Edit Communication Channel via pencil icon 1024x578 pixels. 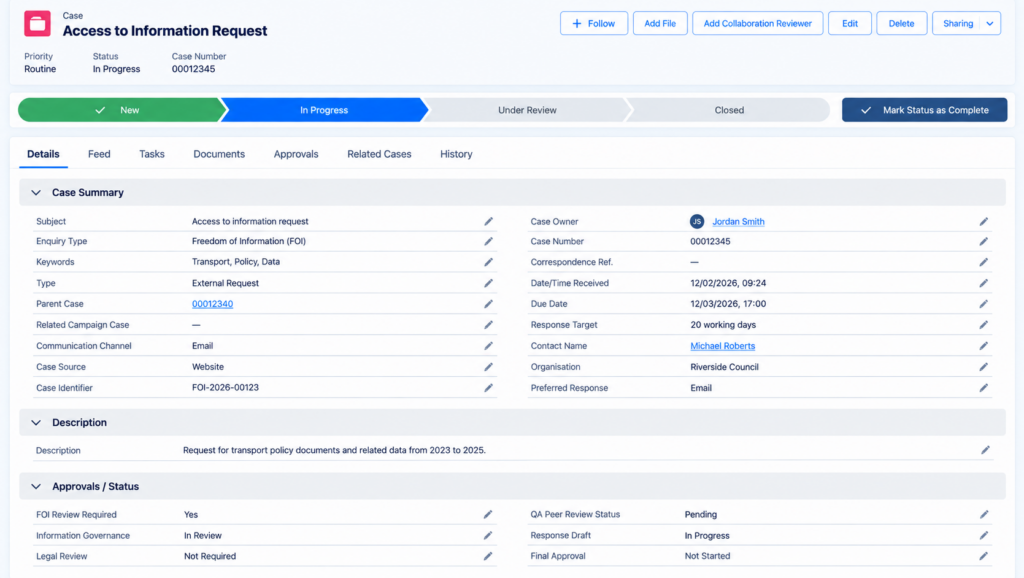coord(488,345)
